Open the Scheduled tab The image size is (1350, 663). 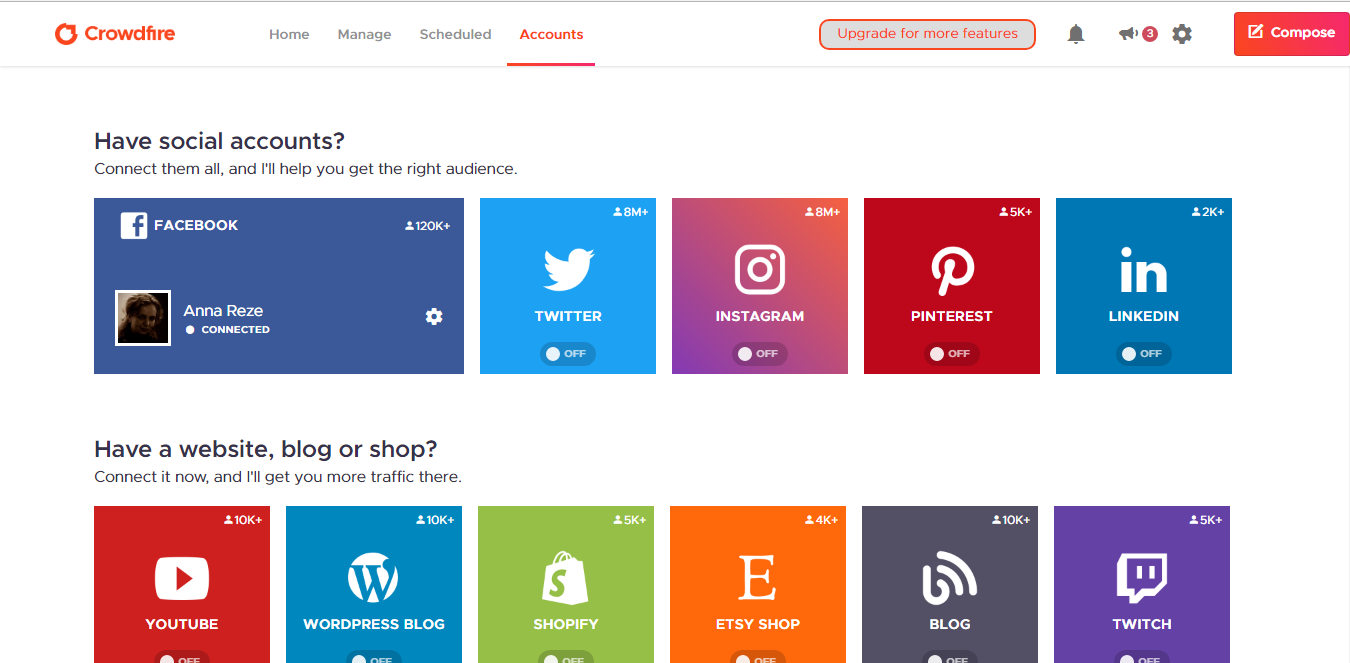[455, 34]
